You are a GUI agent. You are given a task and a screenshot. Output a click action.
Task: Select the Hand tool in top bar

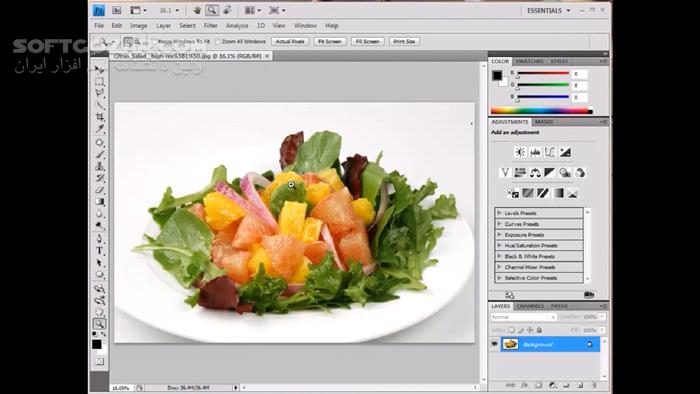[197, 10]
